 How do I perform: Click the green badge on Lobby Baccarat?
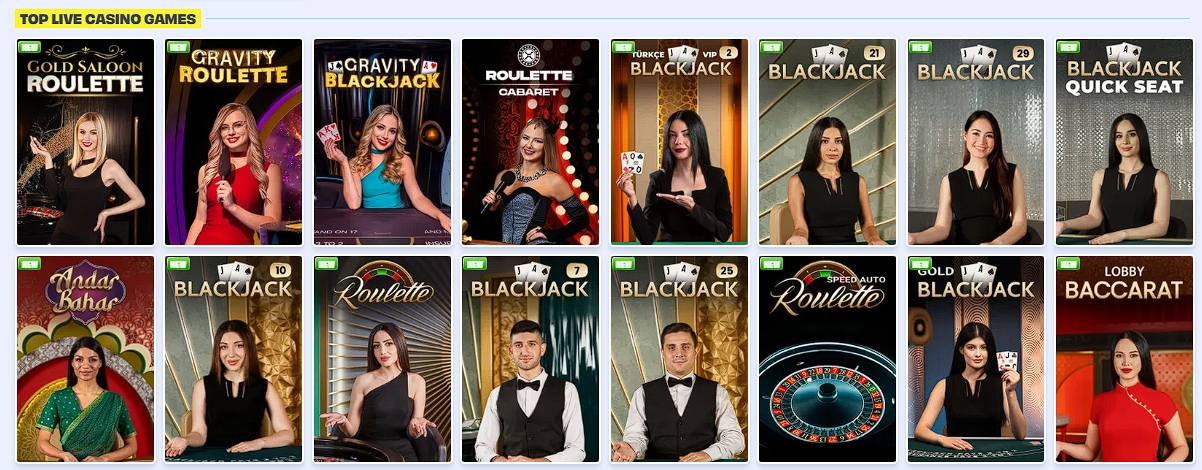[1069, 264]
